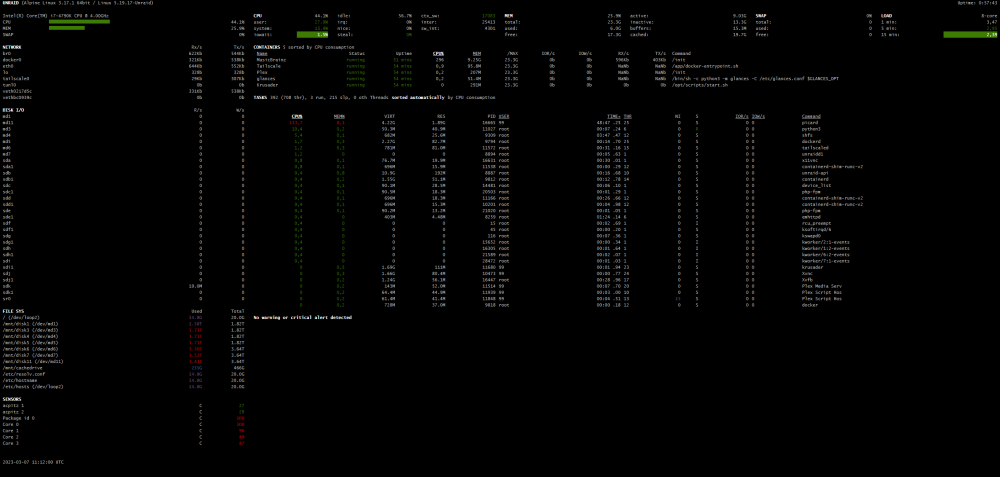
Task: Select the /mnt/disk1 (/dev/md1) filesystem row
Action: point(123,324)
